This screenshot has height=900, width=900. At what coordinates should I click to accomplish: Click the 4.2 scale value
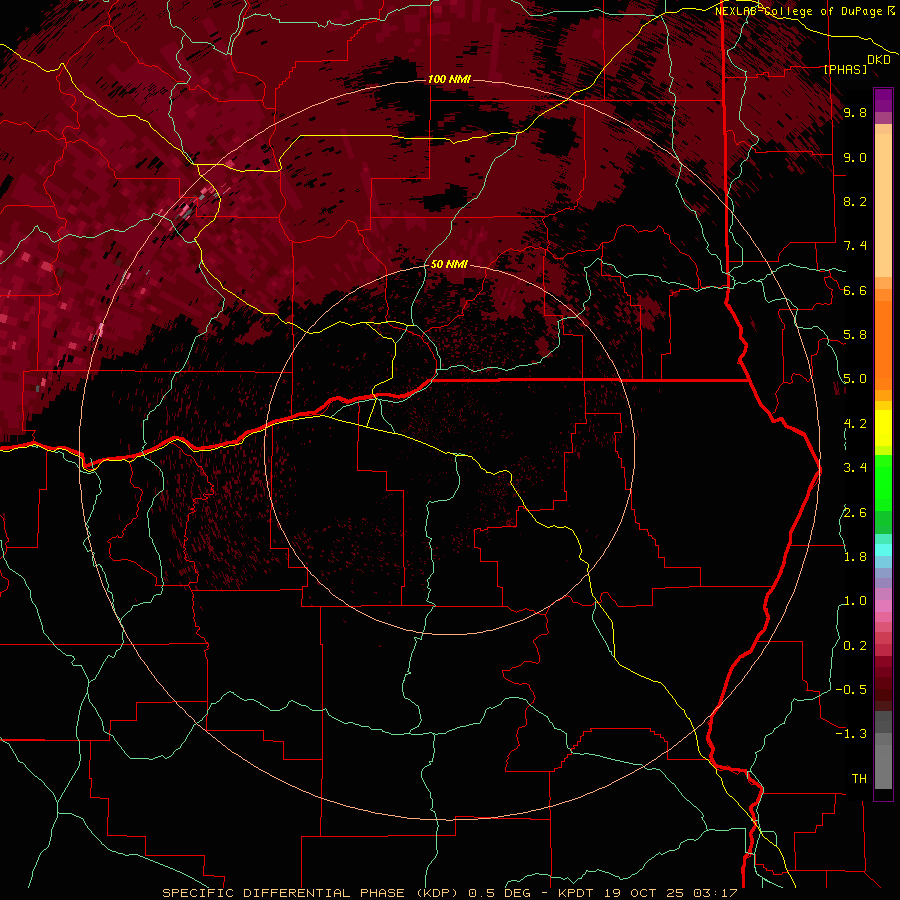click(x=855, y=424)
